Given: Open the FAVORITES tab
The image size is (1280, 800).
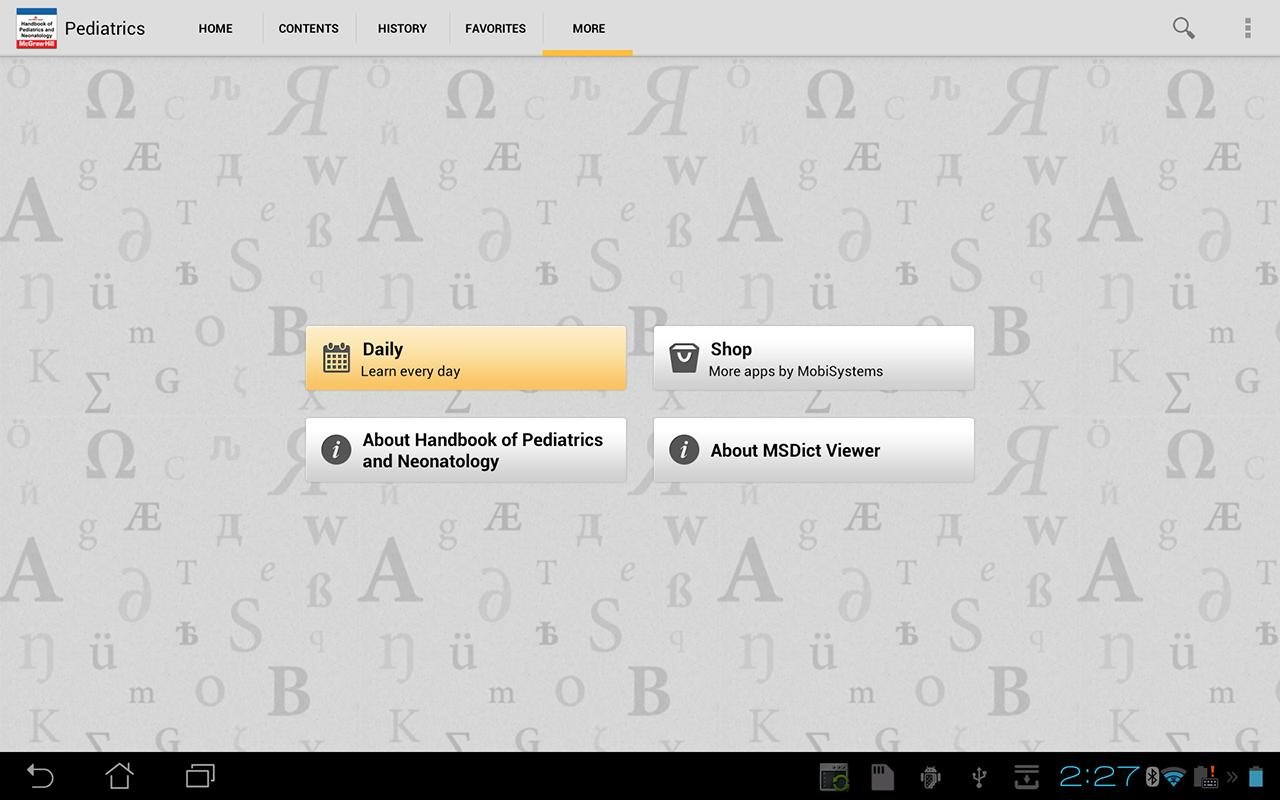Looking at the screenshot, I should click(495, 28).
